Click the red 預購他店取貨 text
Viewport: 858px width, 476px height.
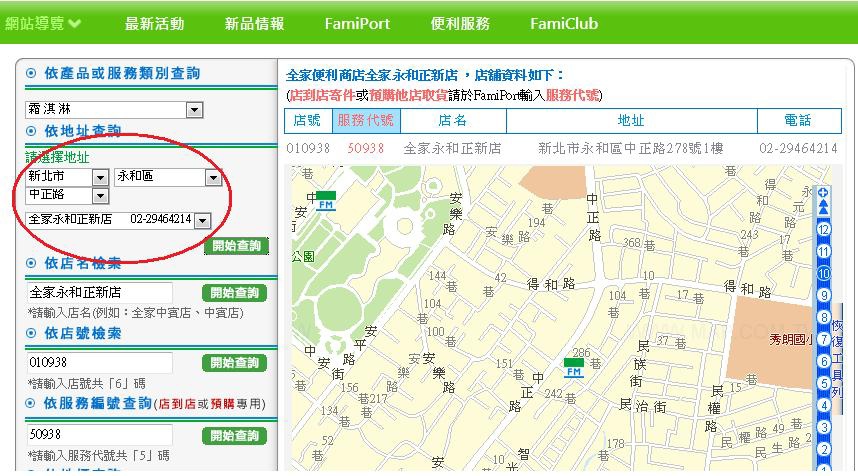408,95
